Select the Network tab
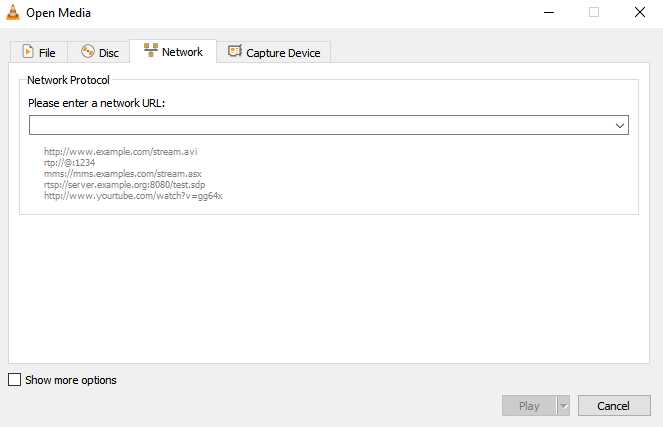This screenshot has width=663, height=427. point(173,51)
